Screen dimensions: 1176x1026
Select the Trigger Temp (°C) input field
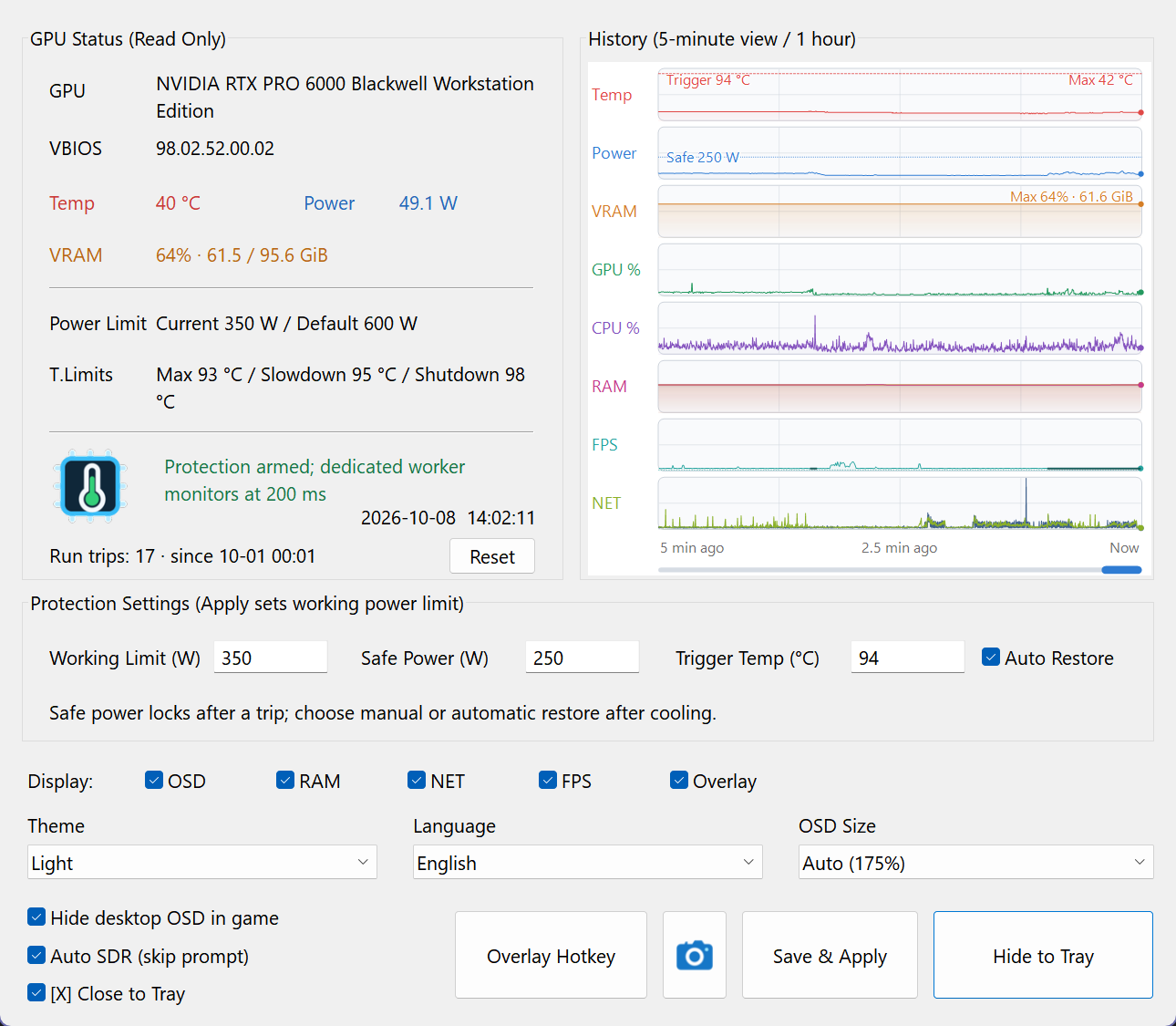[x=908, y=658]
